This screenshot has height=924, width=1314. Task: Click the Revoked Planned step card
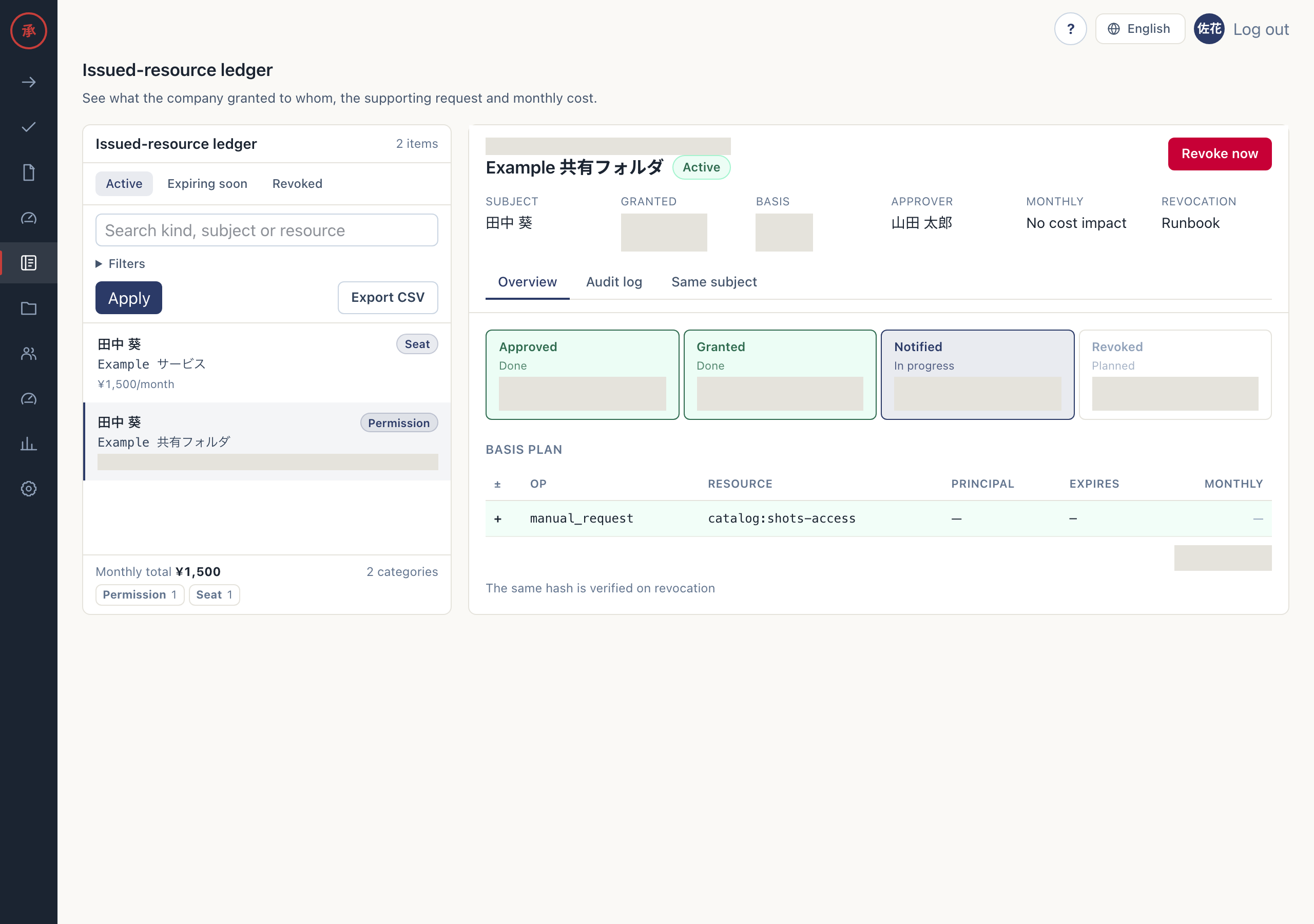[x=1175, y=374]
